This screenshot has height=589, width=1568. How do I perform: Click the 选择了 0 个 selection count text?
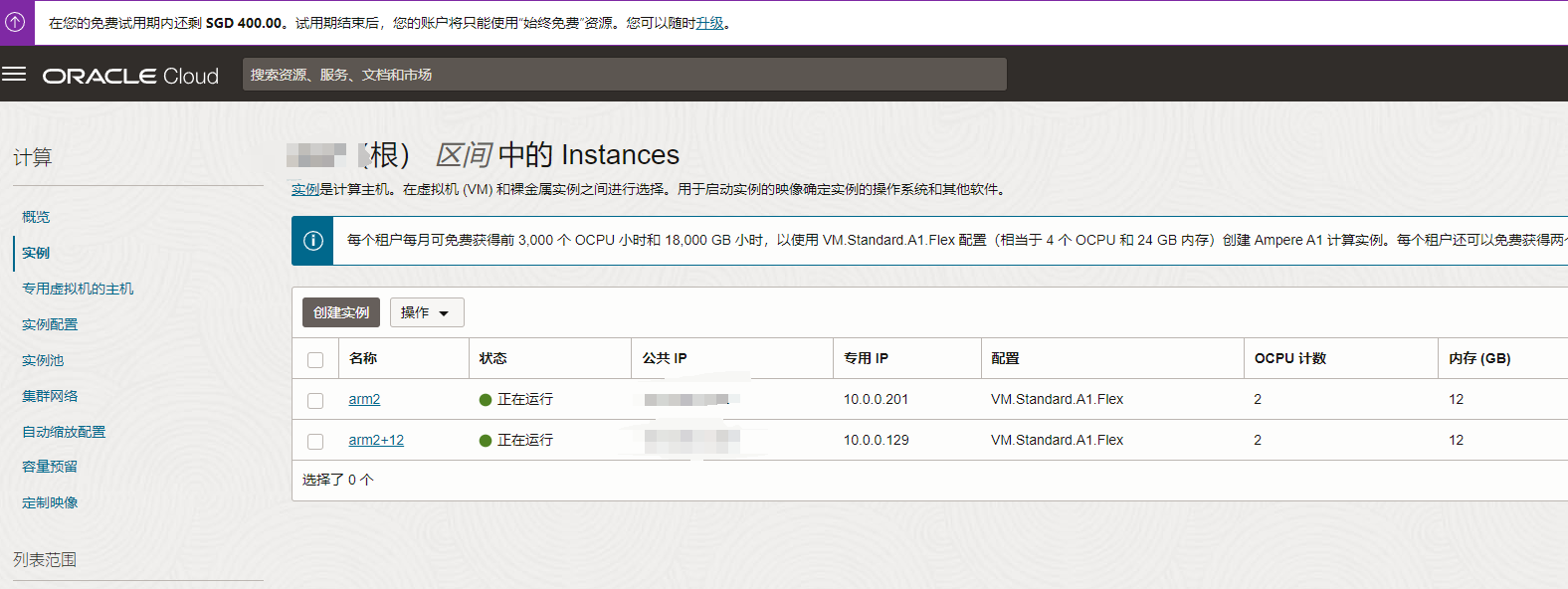click(338, 480)
